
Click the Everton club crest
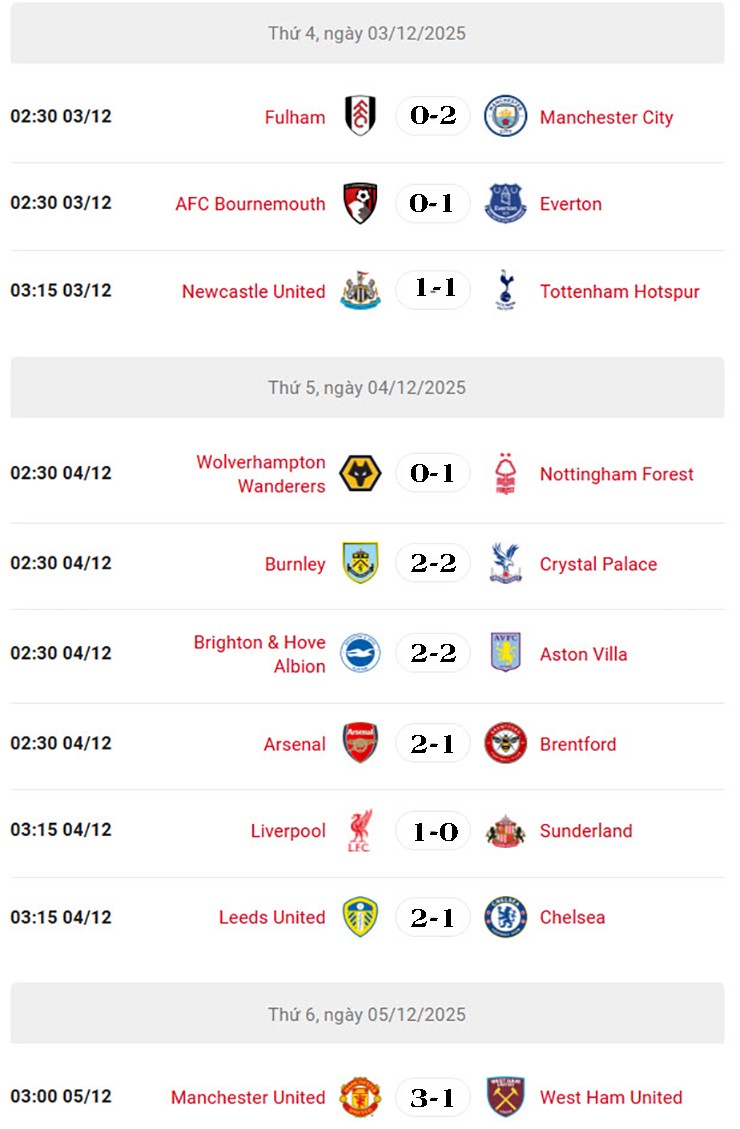click(505, 203)
